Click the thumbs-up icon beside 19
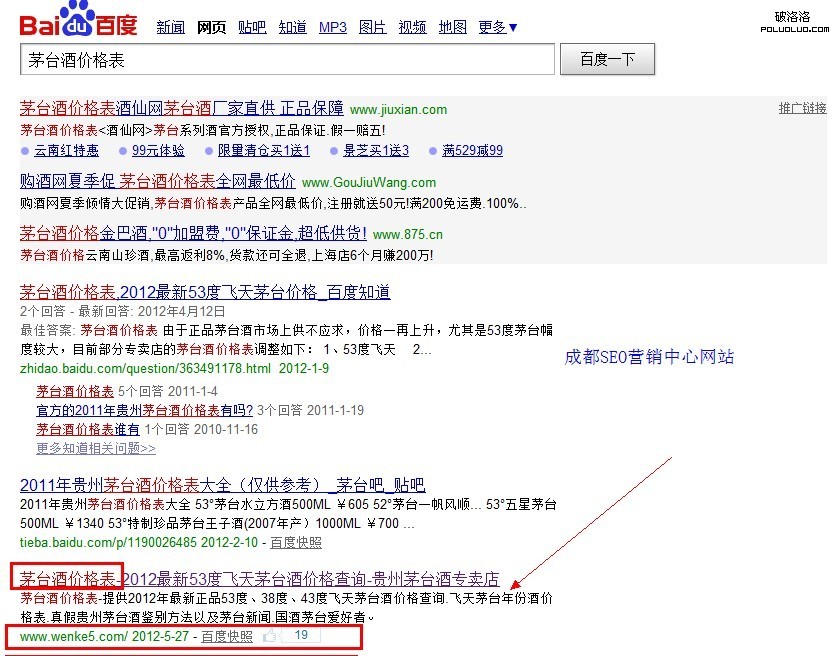The image size is (840, 656). coord(270,635)
